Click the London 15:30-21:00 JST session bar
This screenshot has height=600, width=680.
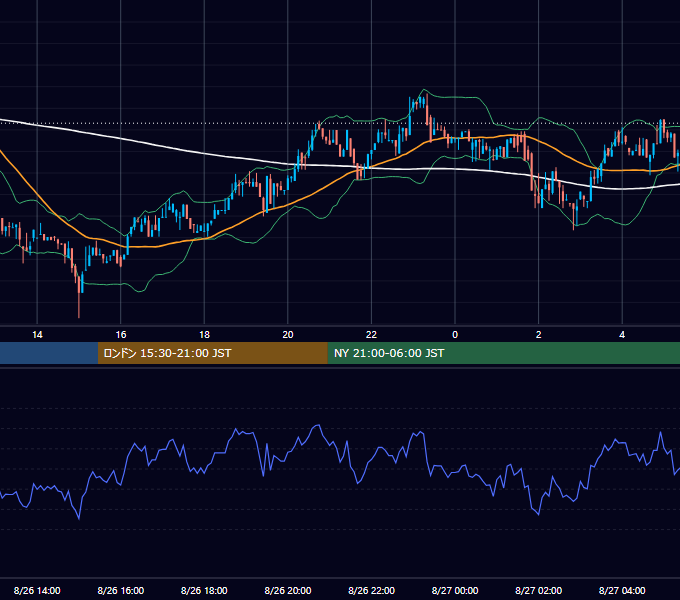coord(212,353)
